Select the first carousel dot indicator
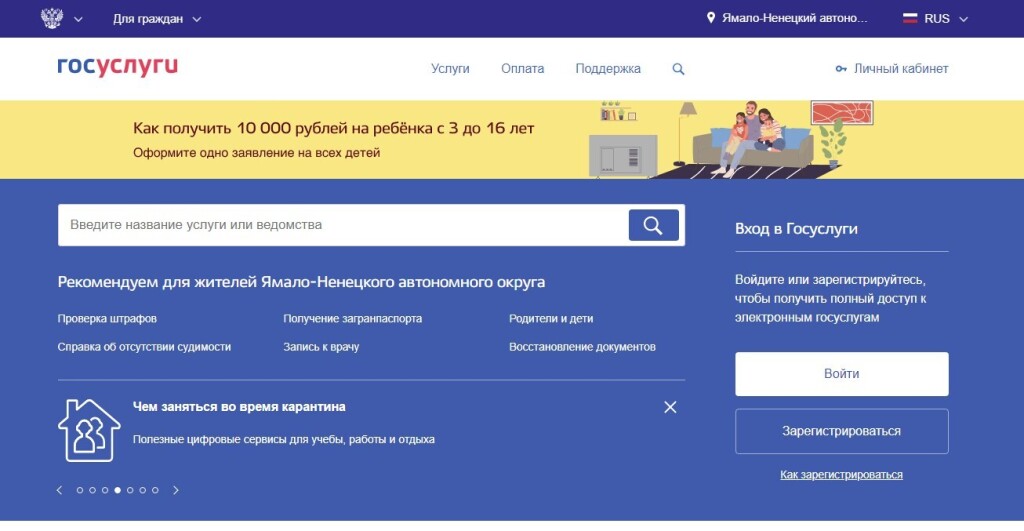This screenshot has height=531, width=1024. (x=80, y=490)
